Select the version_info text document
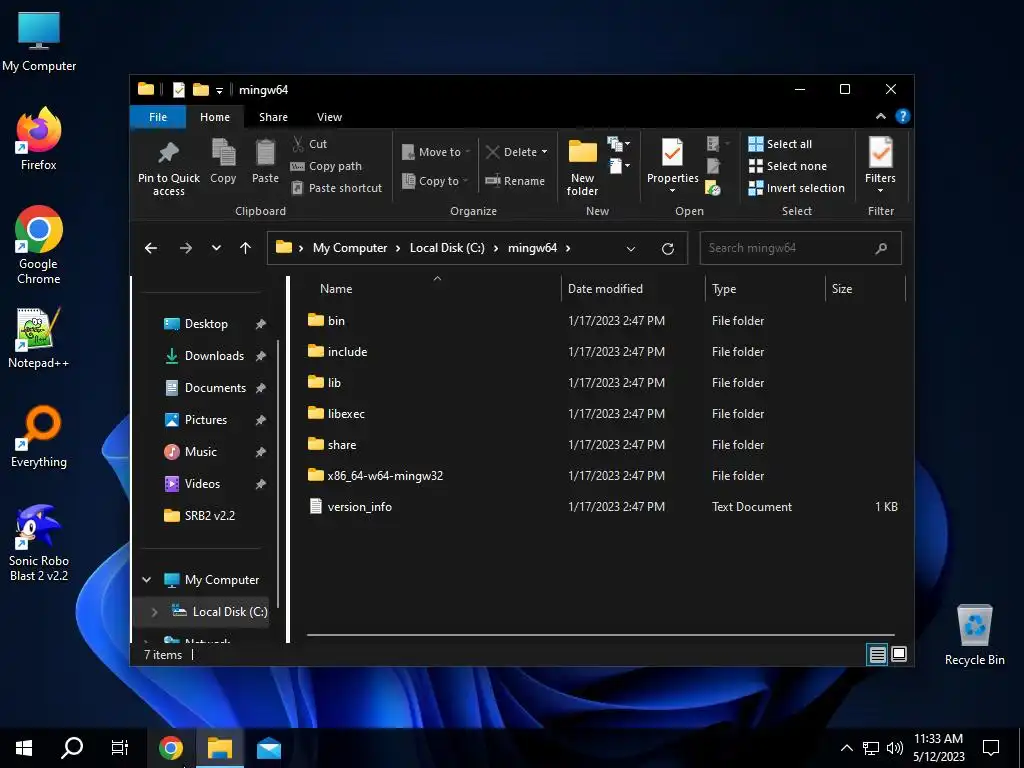Viewport: 1024px width, 768px height. coord(602,507)
